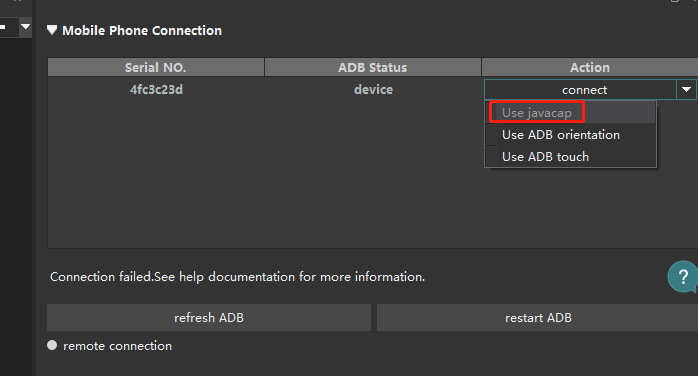Click the connect button for device 4fc3c23d
Image resolution: width=698 pixels, height=376 pixels.
pyautogui.click(x=580, y=90)
